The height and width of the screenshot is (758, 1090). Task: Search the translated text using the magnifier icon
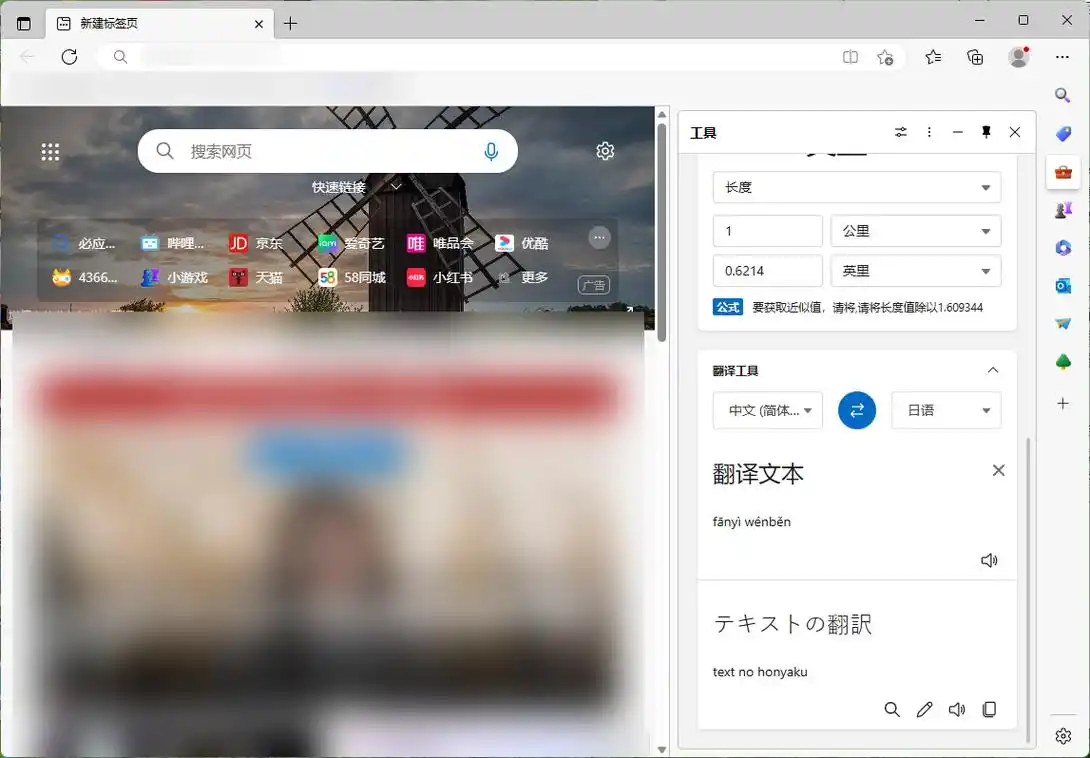[x=892, y=709]
